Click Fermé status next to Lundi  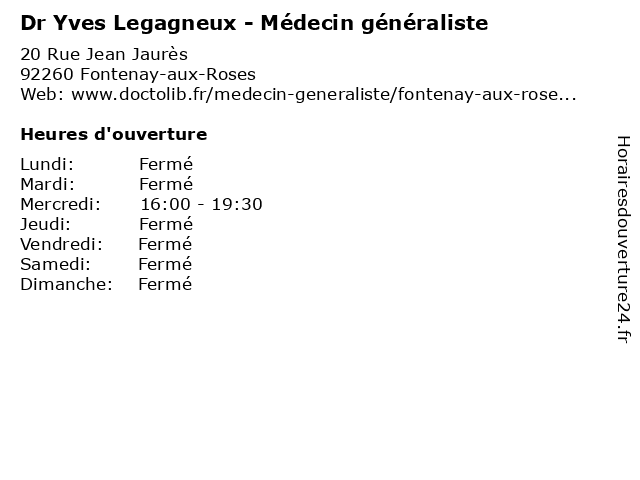pos(165,164)
